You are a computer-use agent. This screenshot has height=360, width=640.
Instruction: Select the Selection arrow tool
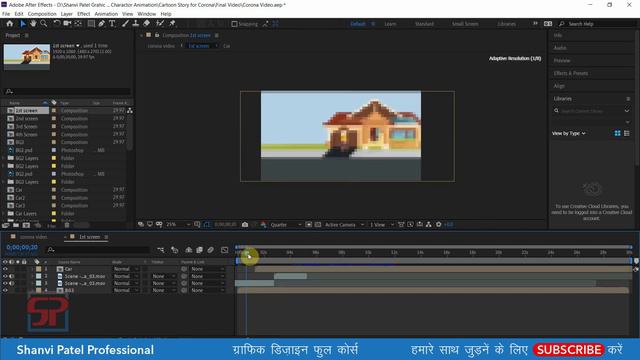pos(23,24)
